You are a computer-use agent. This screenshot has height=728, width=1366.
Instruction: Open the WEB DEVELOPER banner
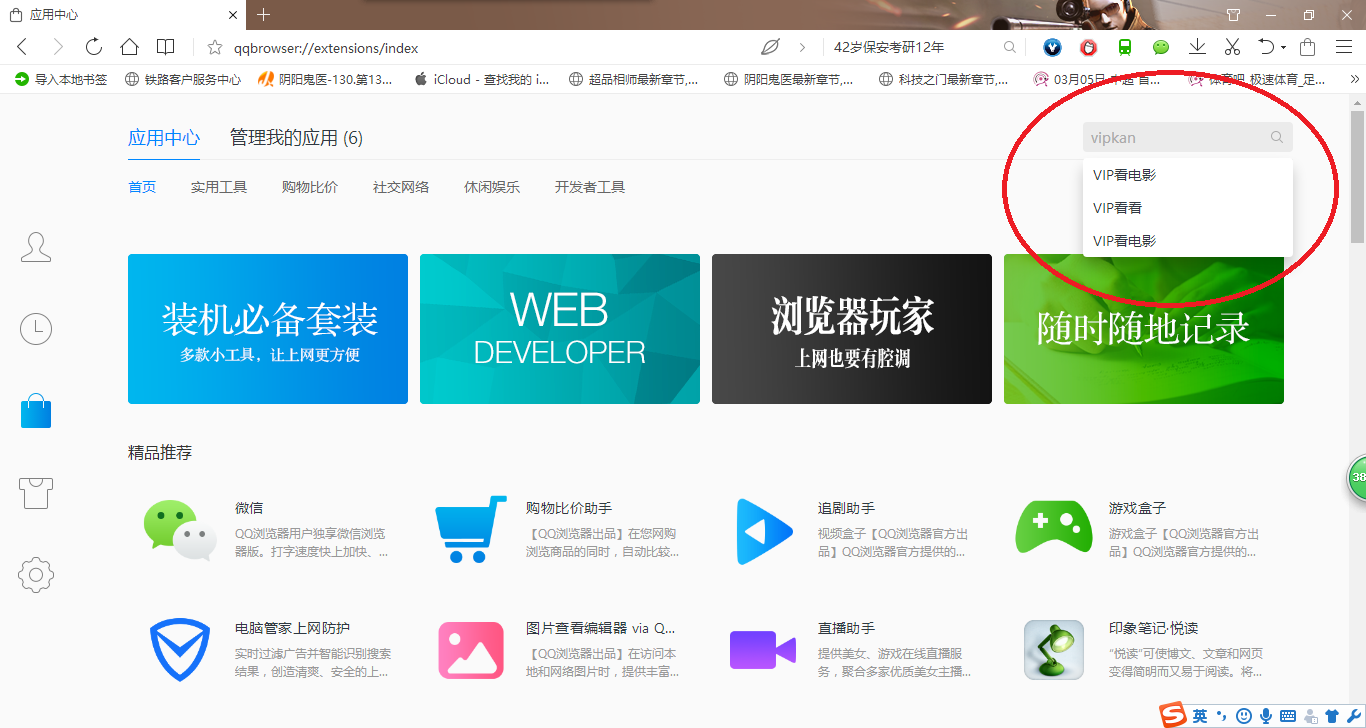pos(560,329)
